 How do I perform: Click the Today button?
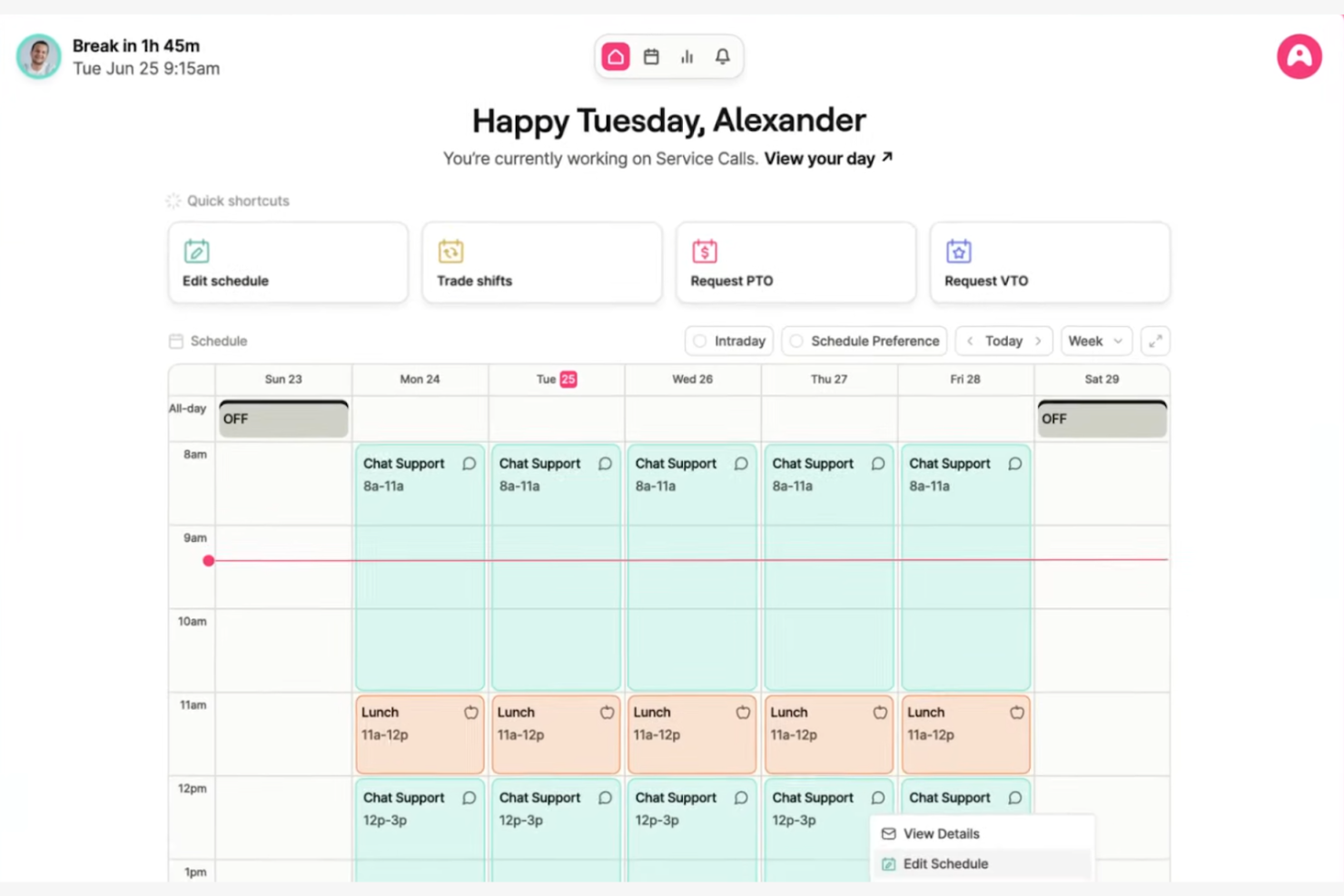[1003, 340]
